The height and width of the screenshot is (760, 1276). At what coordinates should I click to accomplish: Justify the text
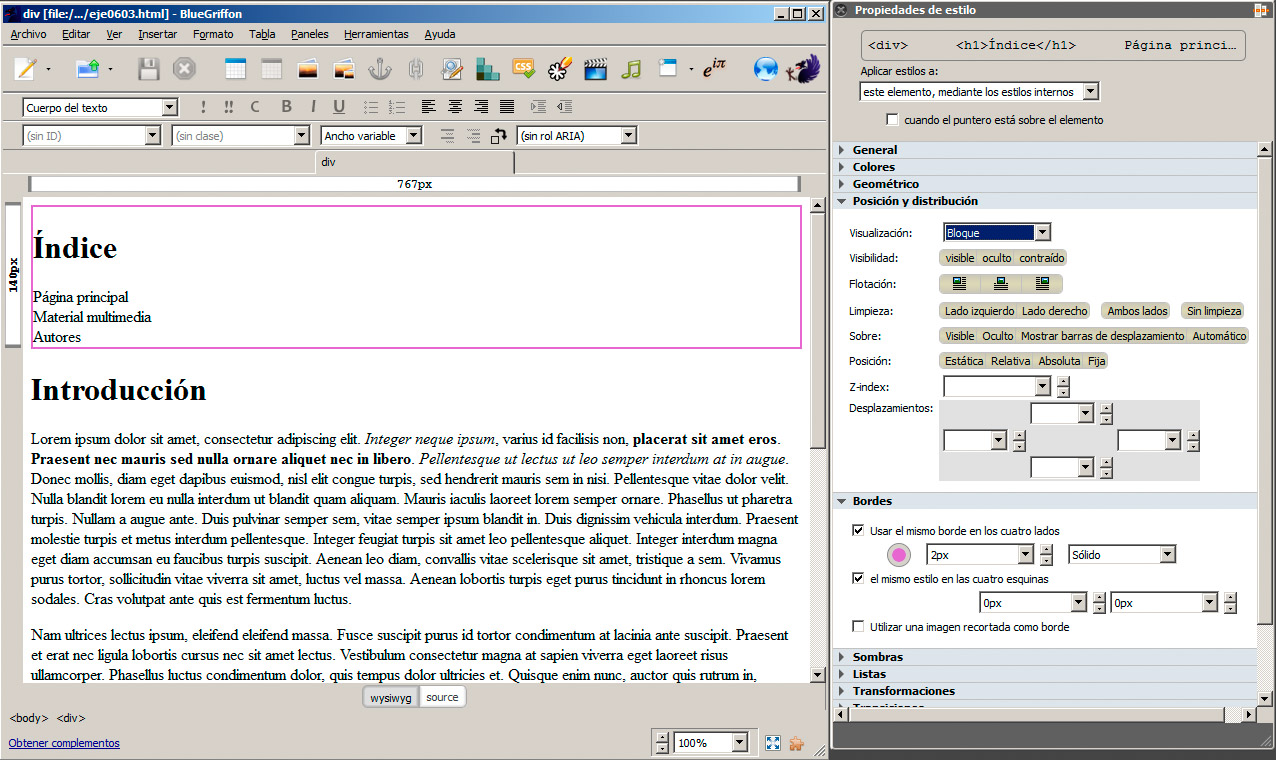click(x=507, y=107)
